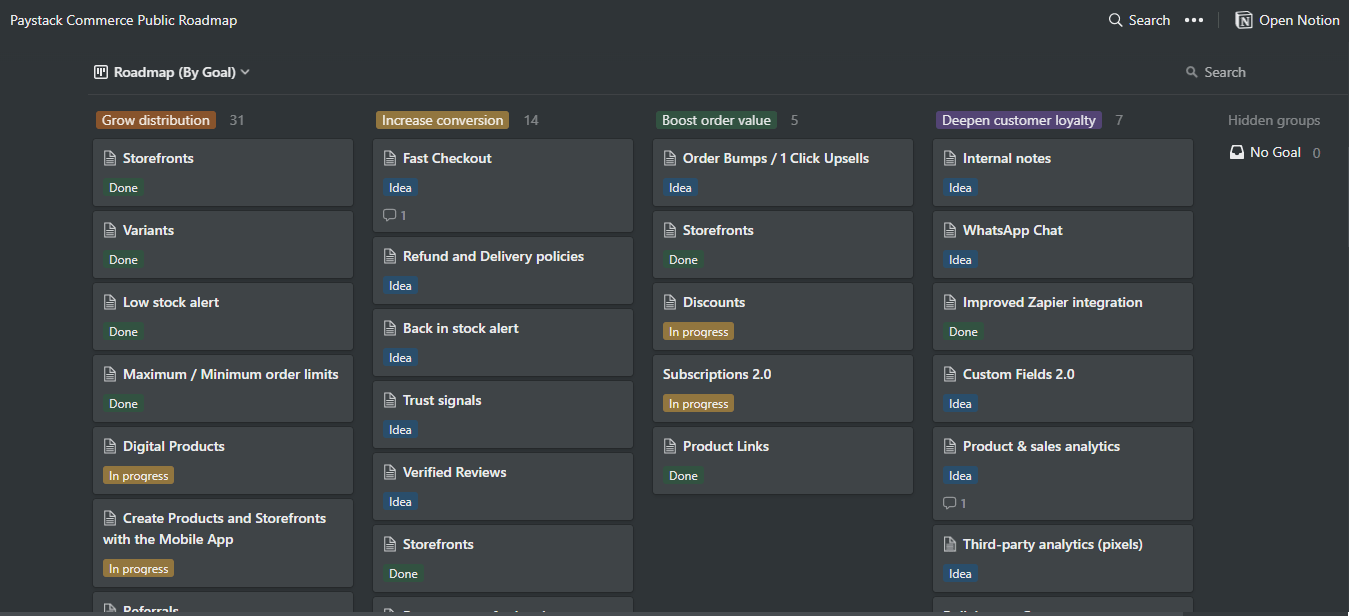Click the page icon on WhatsApp Chat card
The height and width of the screenshot is (616, 1349).
pos(950,230)
